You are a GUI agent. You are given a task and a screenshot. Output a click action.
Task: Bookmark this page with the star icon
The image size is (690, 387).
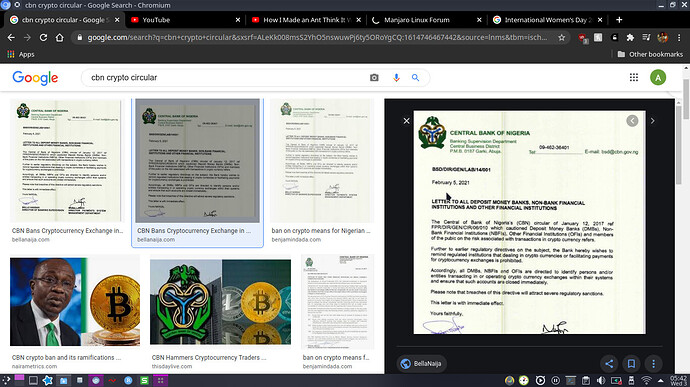pyautogui.click(x=562, y=37)
